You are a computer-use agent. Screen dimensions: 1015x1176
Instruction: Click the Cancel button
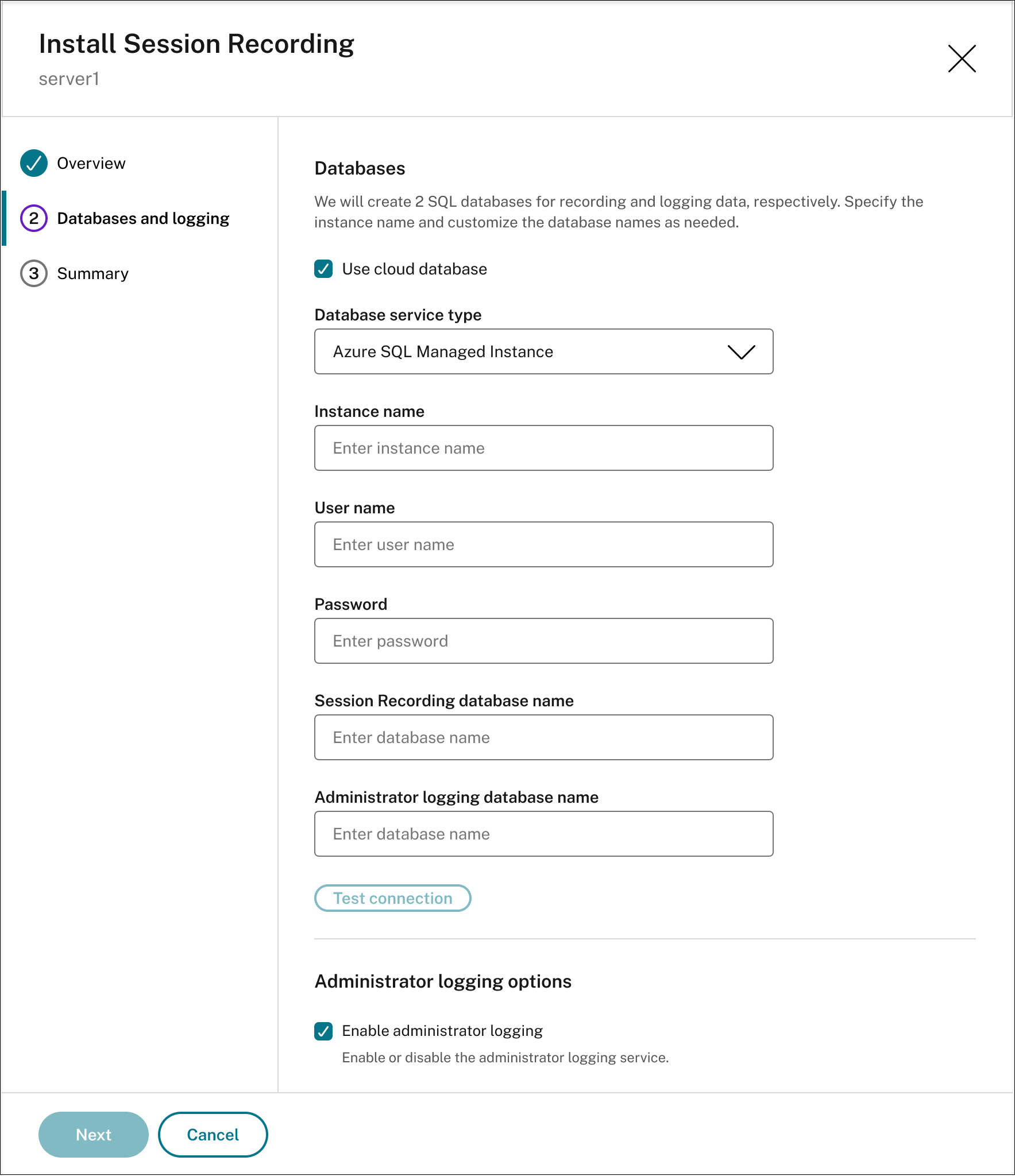(x=213, y=1135)
